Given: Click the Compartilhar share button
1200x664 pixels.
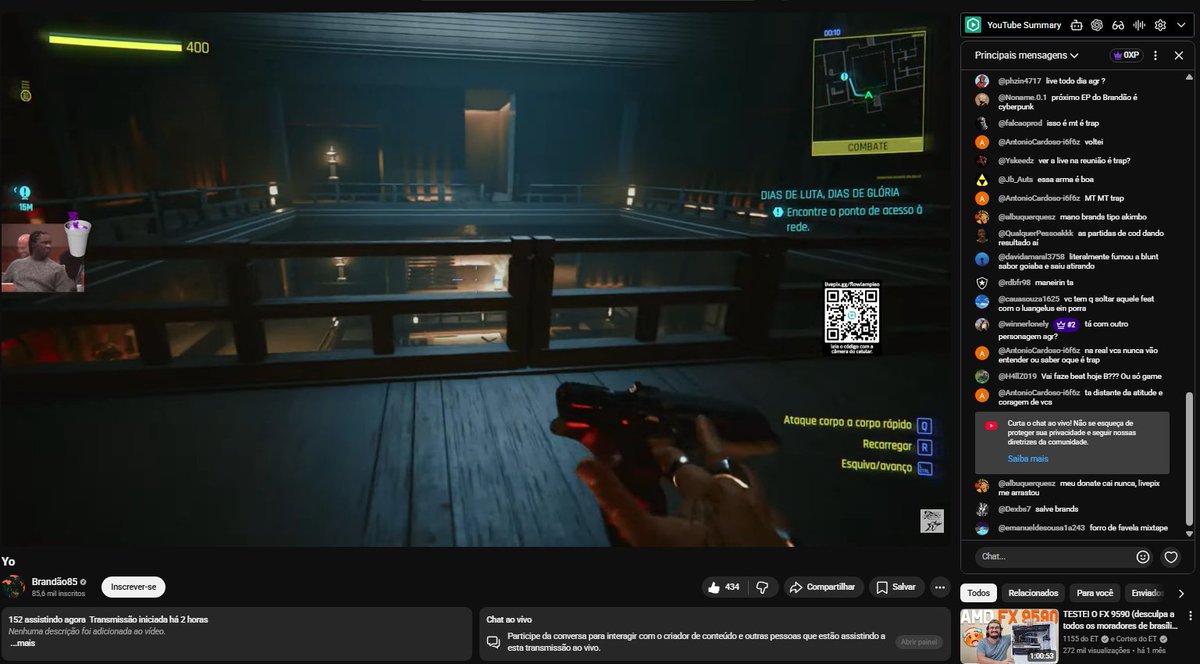Looking at the screenshot, I should [822, 587].
